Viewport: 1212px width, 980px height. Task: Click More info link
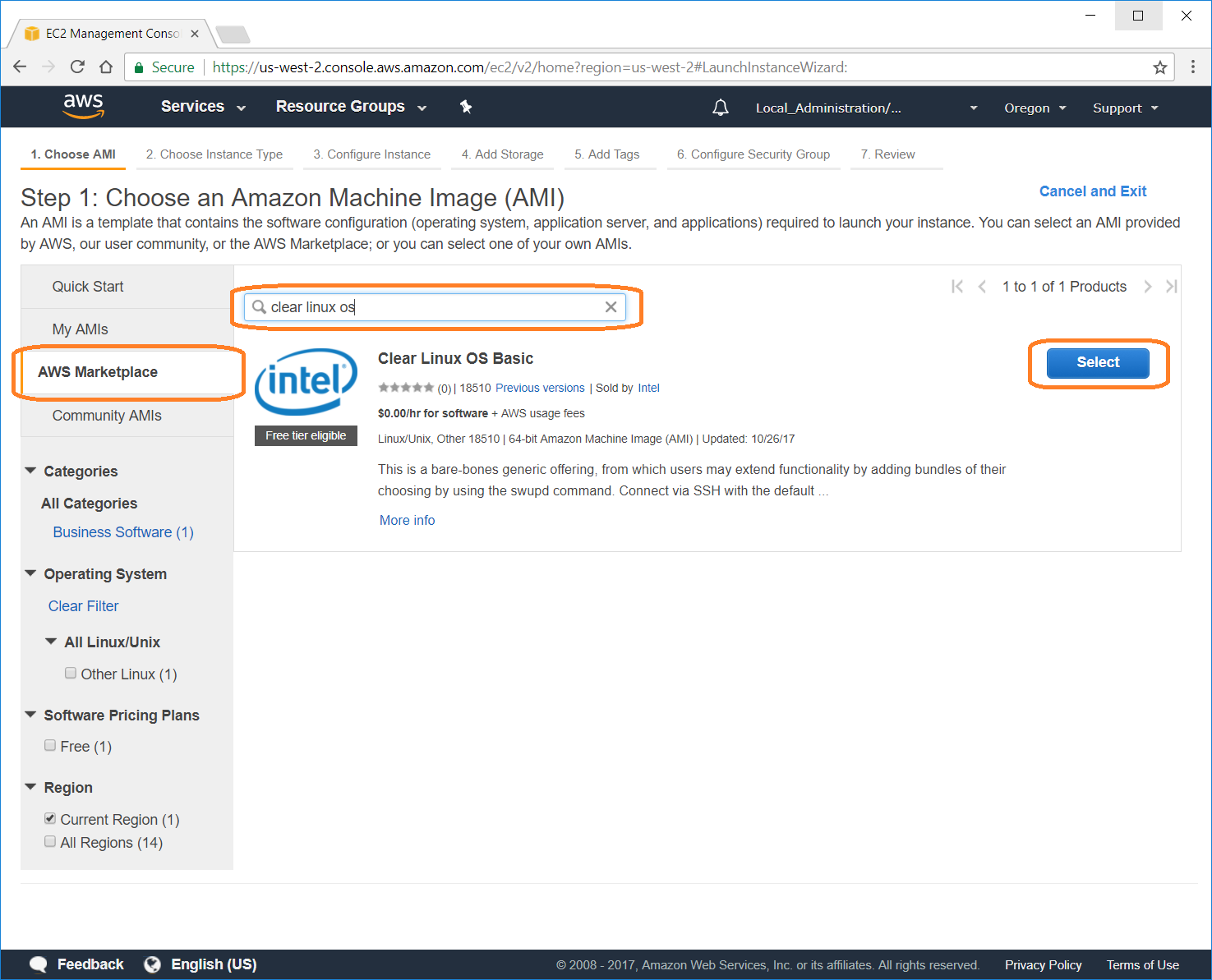coord(408,520)
